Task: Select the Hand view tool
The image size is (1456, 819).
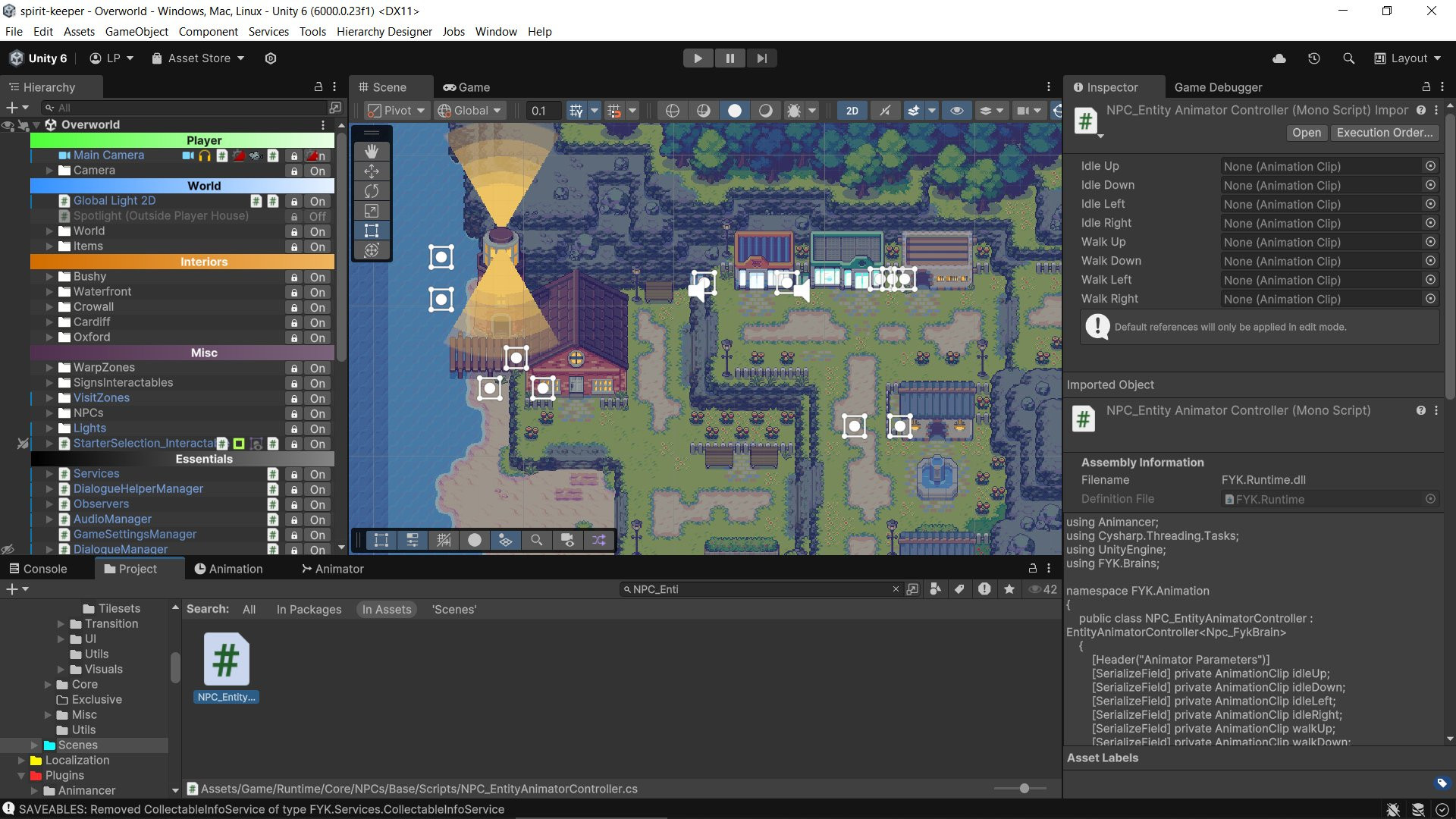Action: point(372,151)
